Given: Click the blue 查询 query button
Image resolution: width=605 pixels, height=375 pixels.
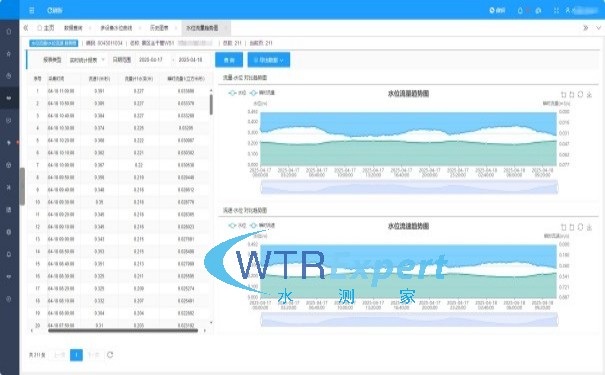Looking at the screenshot, I should pos(229,60).
